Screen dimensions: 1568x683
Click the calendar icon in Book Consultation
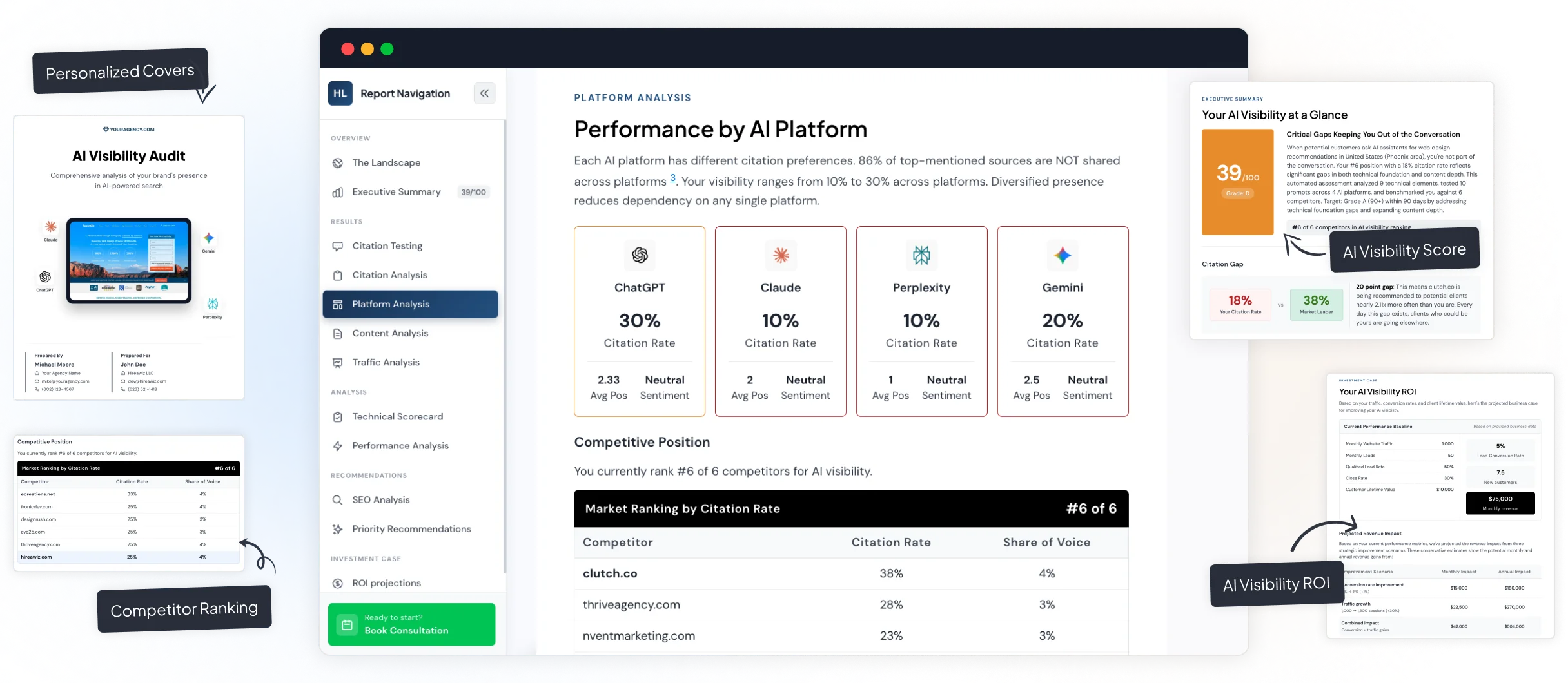click(x=347, y=624)
